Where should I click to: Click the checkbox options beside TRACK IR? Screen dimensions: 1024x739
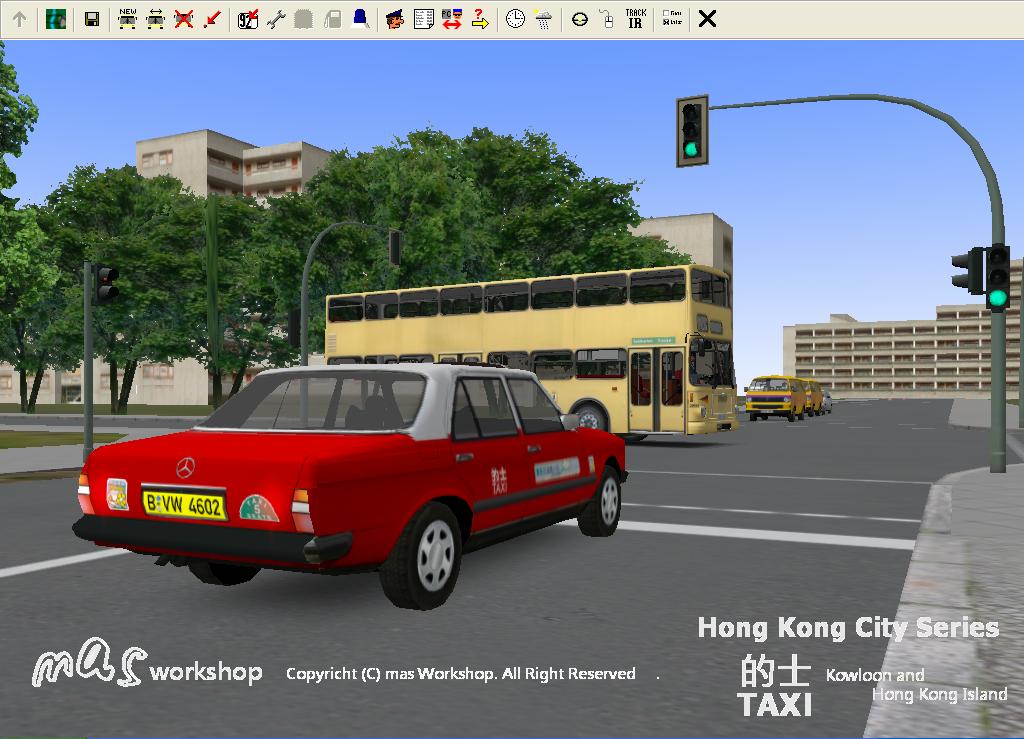point(672,18)
